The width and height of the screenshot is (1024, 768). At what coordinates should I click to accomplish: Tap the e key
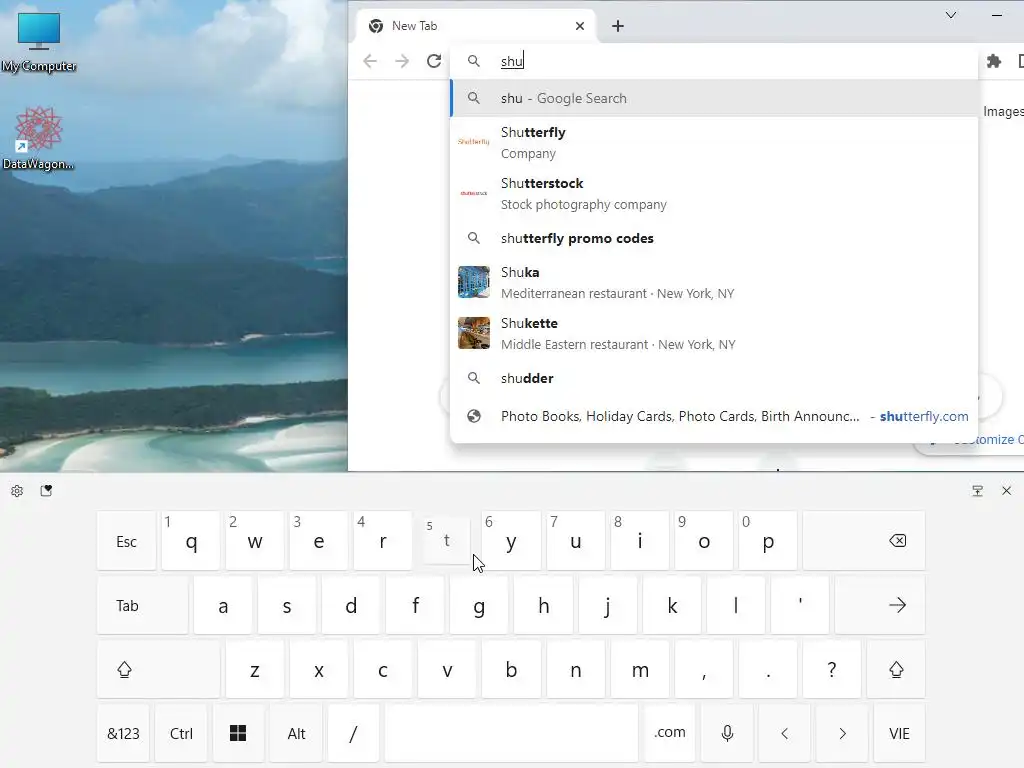(x=319, y=541)
